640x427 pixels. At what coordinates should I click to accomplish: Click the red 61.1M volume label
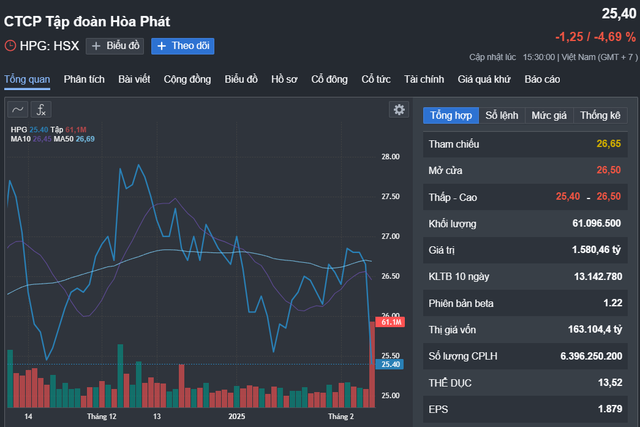click(390, 322)
